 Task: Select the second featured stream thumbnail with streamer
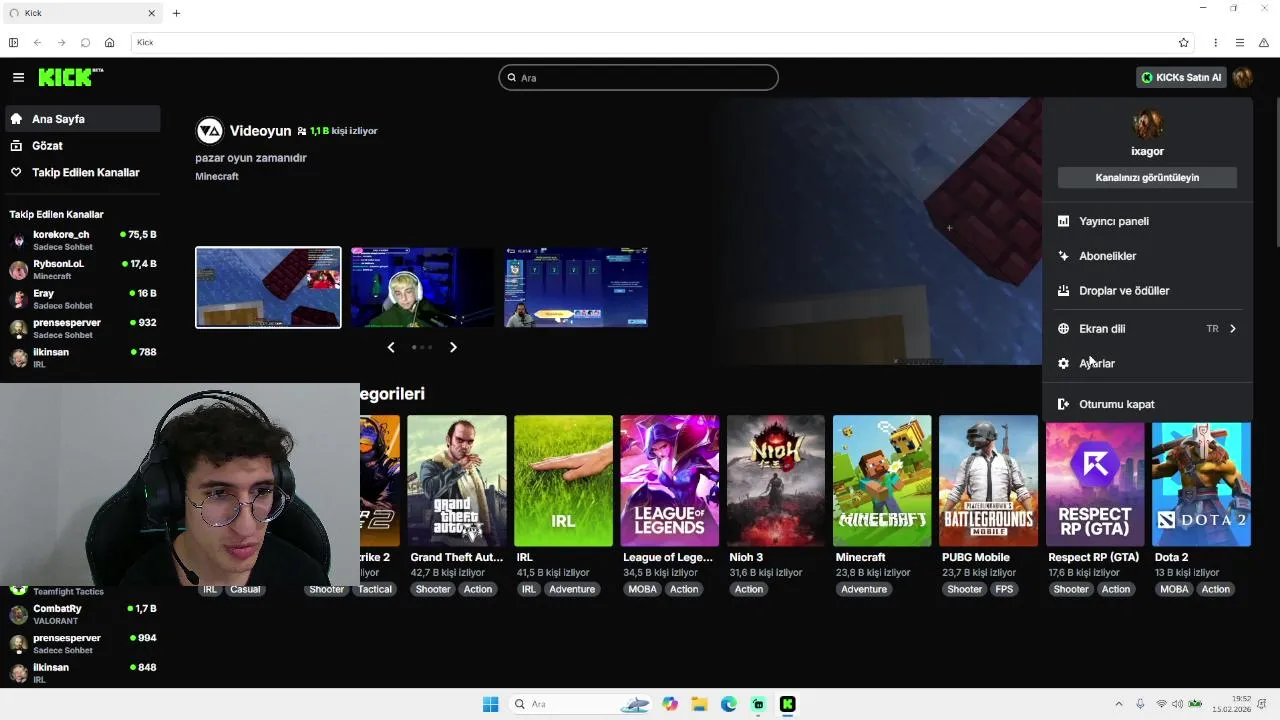tap(422, 287)
